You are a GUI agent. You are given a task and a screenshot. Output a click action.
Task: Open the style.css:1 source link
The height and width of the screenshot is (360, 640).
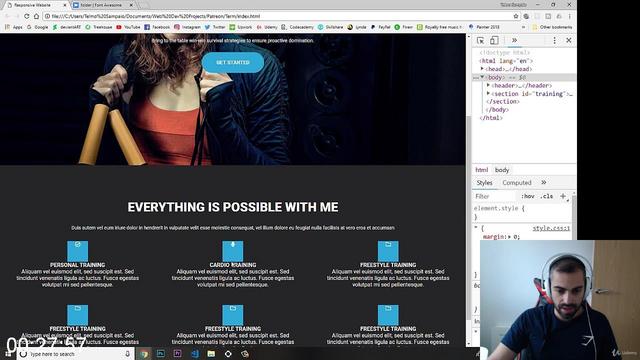(x=551, y=228)
